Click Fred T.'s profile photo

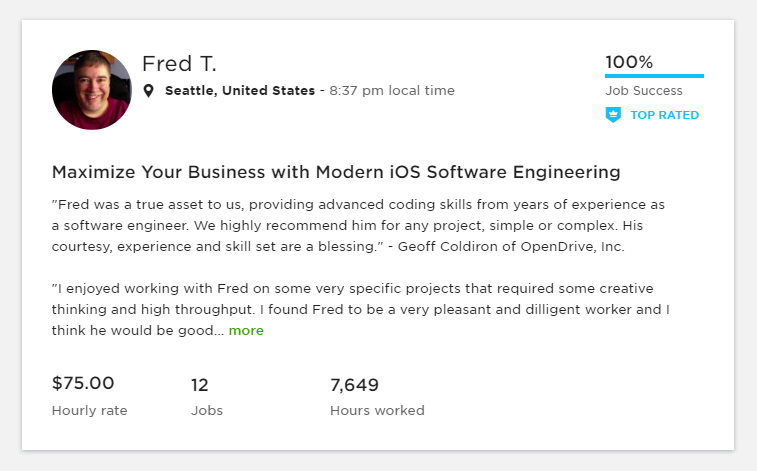click(x=91, y=90)
